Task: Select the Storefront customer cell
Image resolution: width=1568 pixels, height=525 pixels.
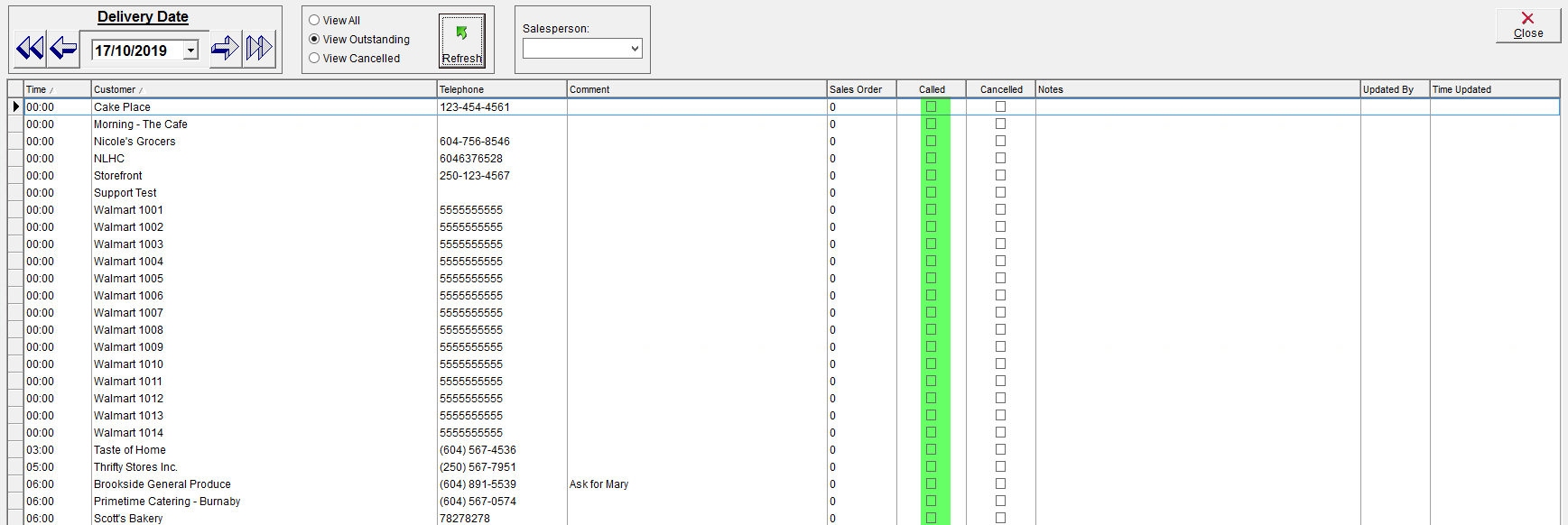Action: pyautogui.click(x=264, y=175)
